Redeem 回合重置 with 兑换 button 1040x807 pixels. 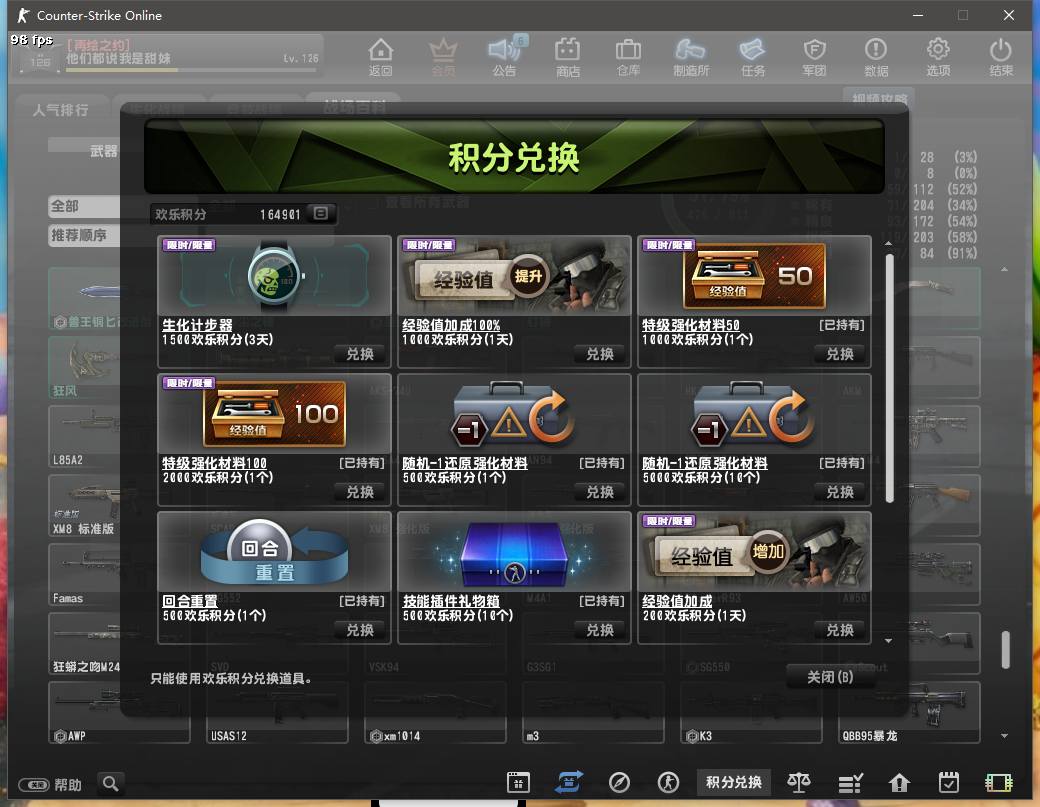(360, 630)
